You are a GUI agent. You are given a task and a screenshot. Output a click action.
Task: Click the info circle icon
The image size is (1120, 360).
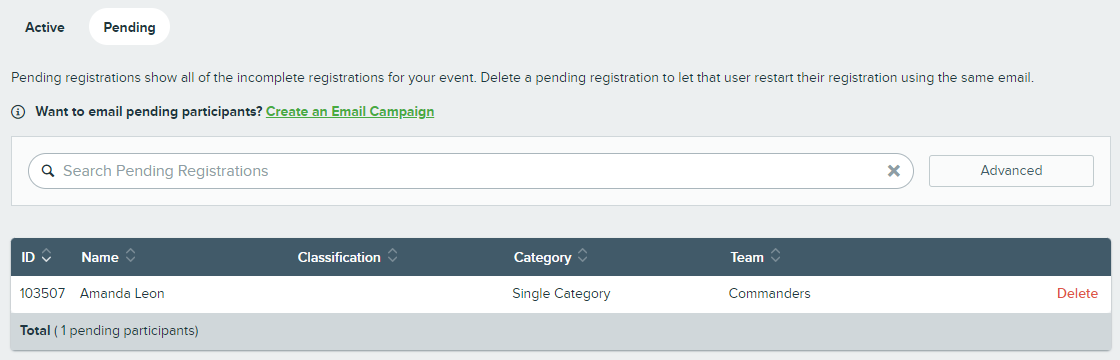coord(19,112)
